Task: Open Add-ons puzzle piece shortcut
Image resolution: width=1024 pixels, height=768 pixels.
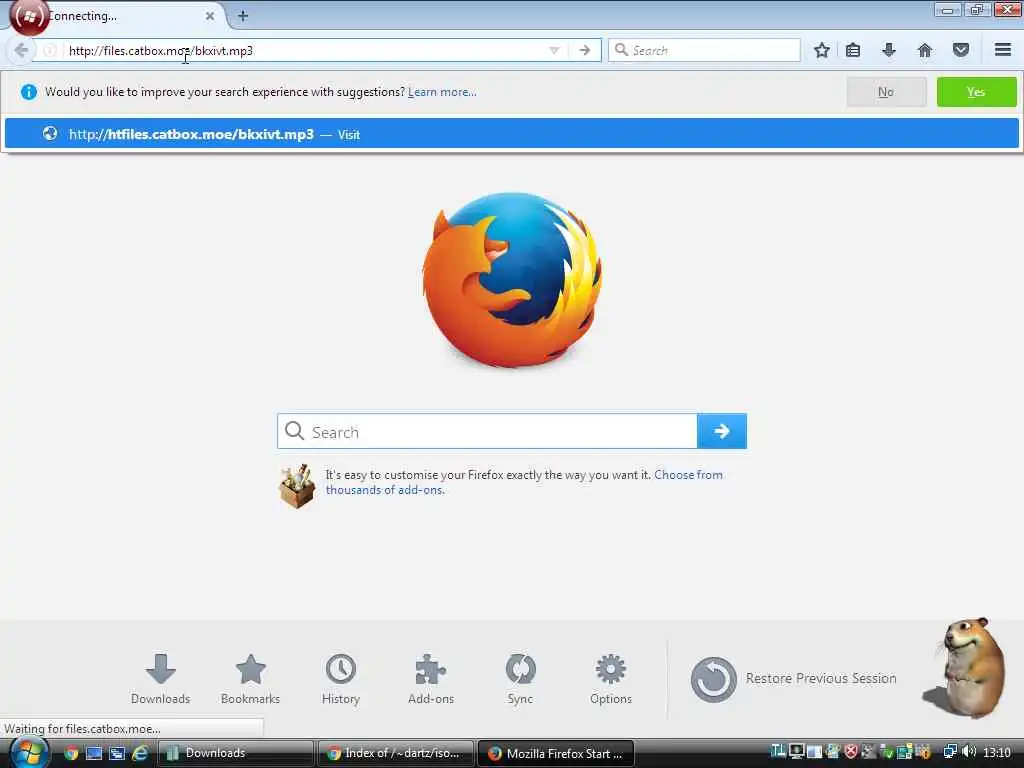Action: [430, 679]
